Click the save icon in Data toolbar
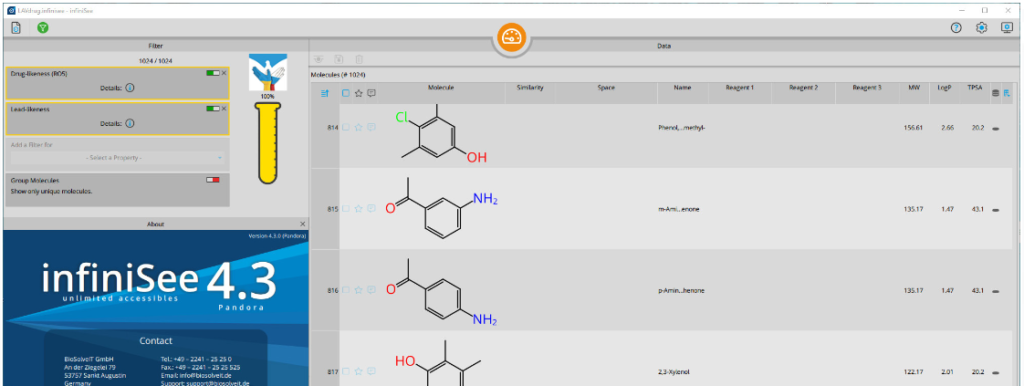The width and height of the screenshot is (1024, 386). coord(338,59)
